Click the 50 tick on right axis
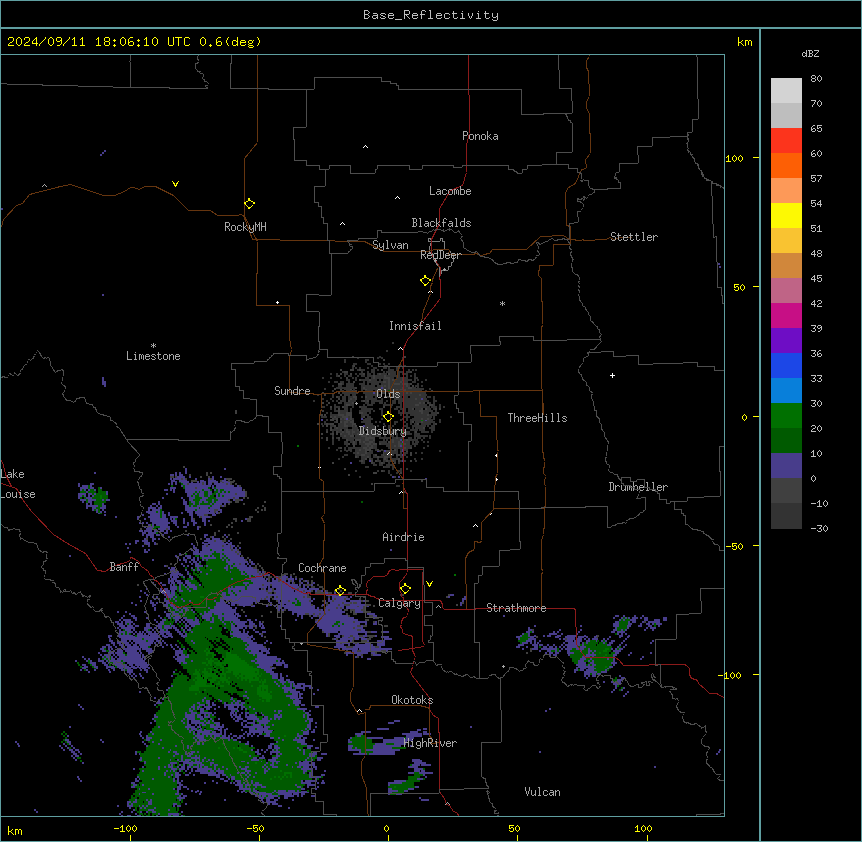 point(739,287)
